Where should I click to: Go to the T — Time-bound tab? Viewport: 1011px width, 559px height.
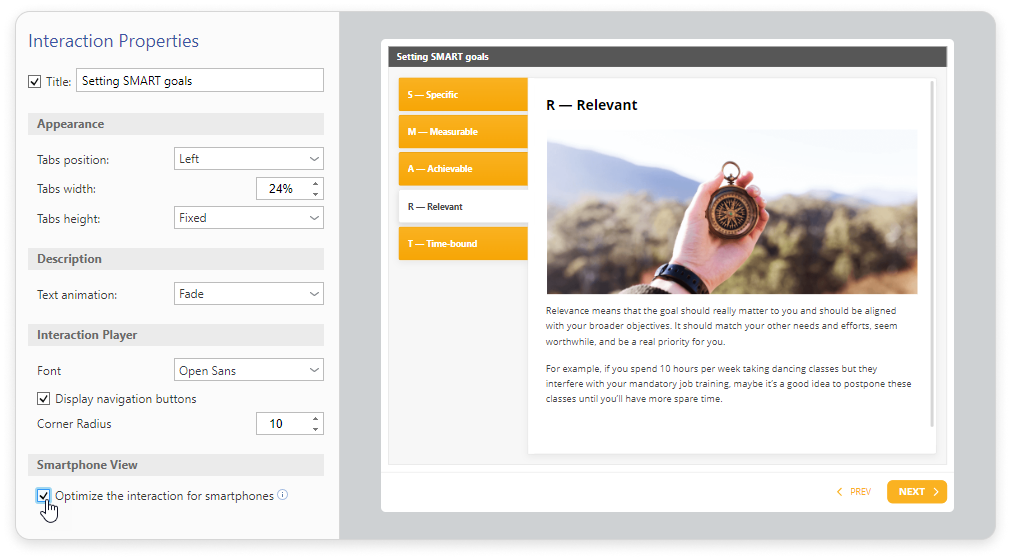[462, 244]
